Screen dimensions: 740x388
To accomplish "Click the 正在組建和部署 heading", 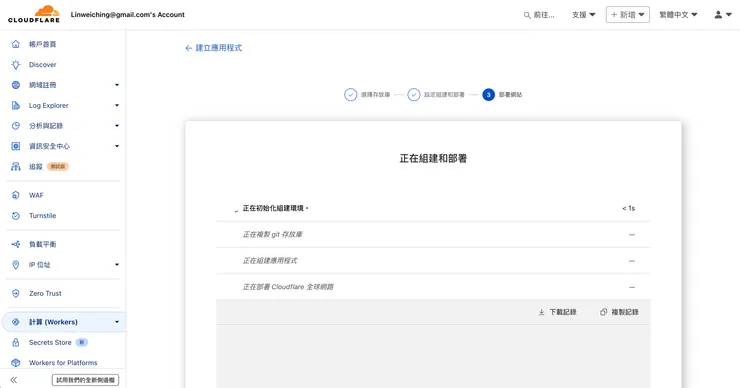I will tap(433, 159).
